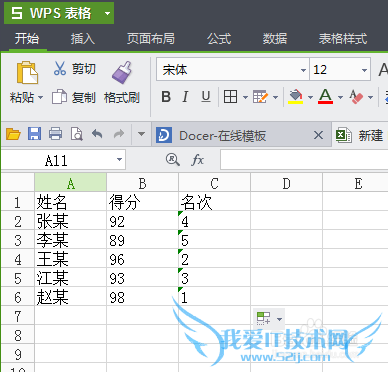Open the quick access toolbar customize arrow

(x=141, y=134)
